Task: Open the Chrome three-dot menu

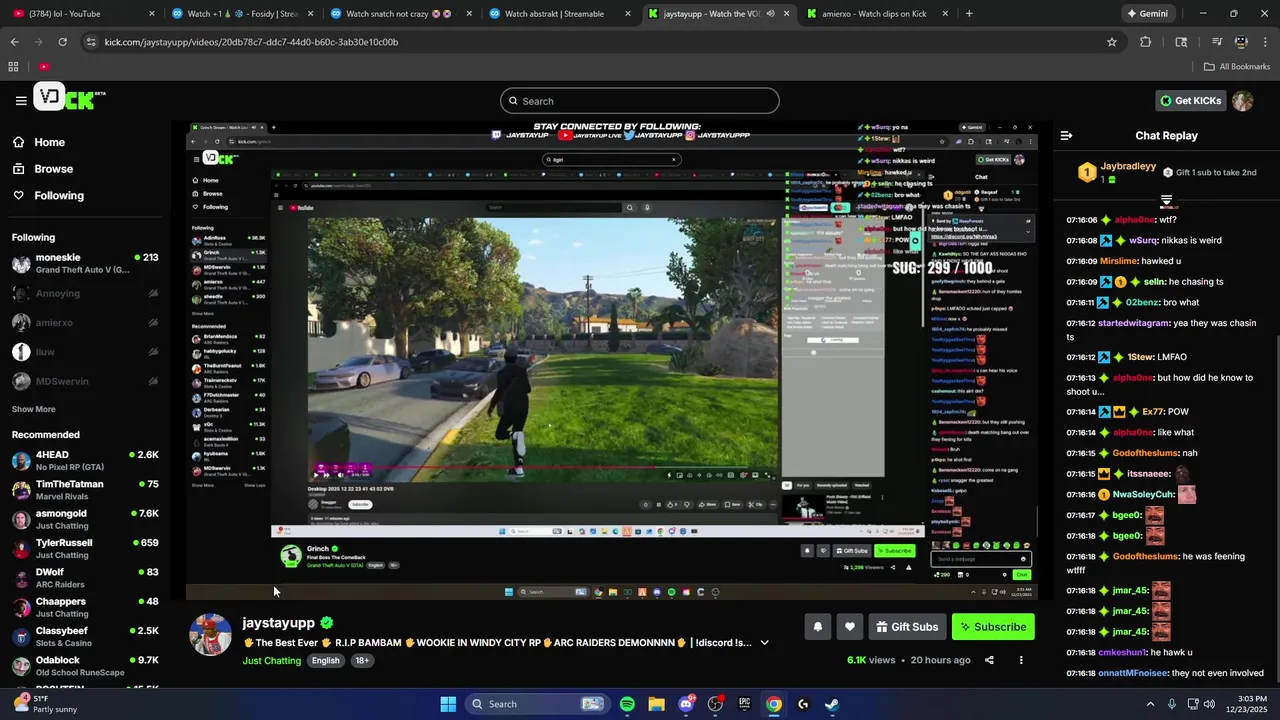Action: [1266, 42]
